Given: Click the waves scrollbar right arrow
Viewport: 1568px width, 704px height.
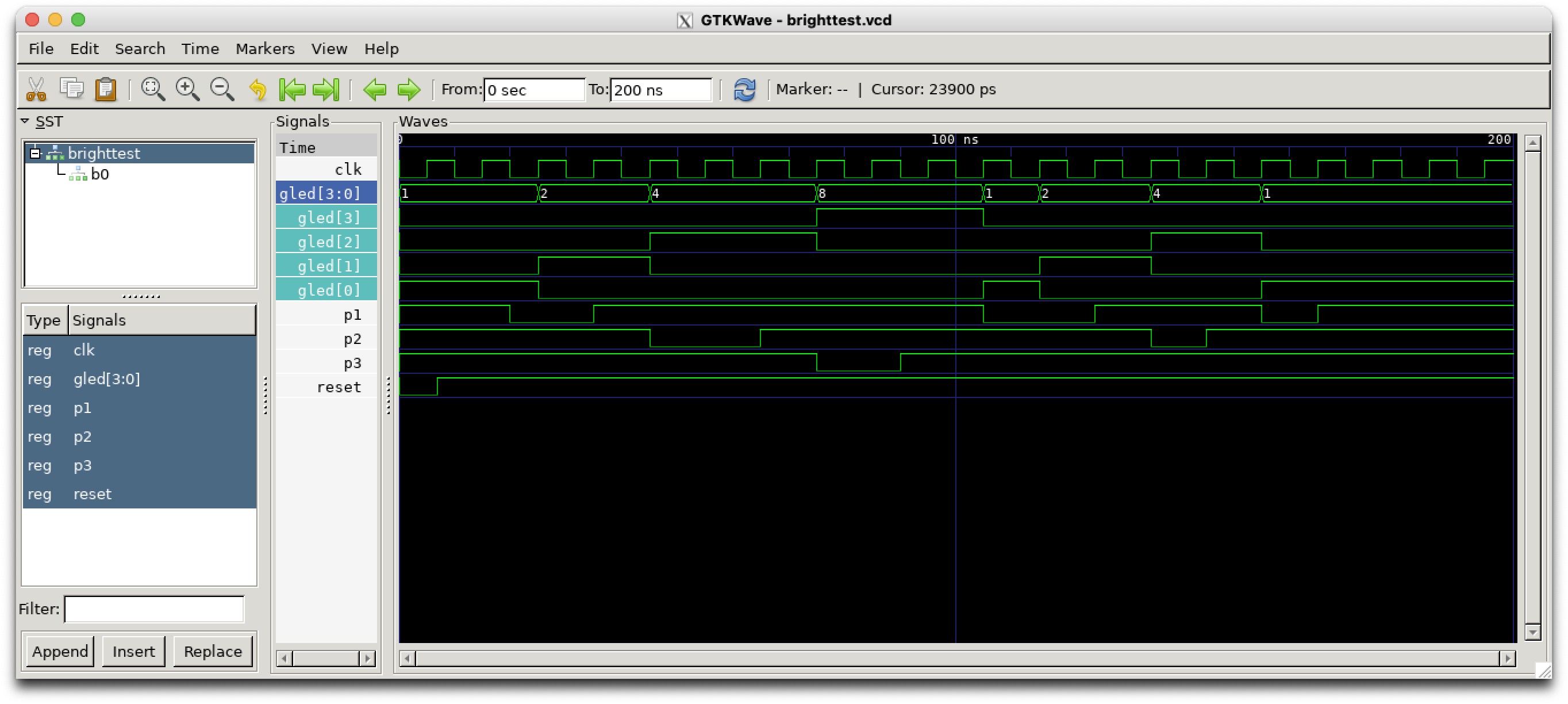Looking at the screenshot, I should 1507,659.
